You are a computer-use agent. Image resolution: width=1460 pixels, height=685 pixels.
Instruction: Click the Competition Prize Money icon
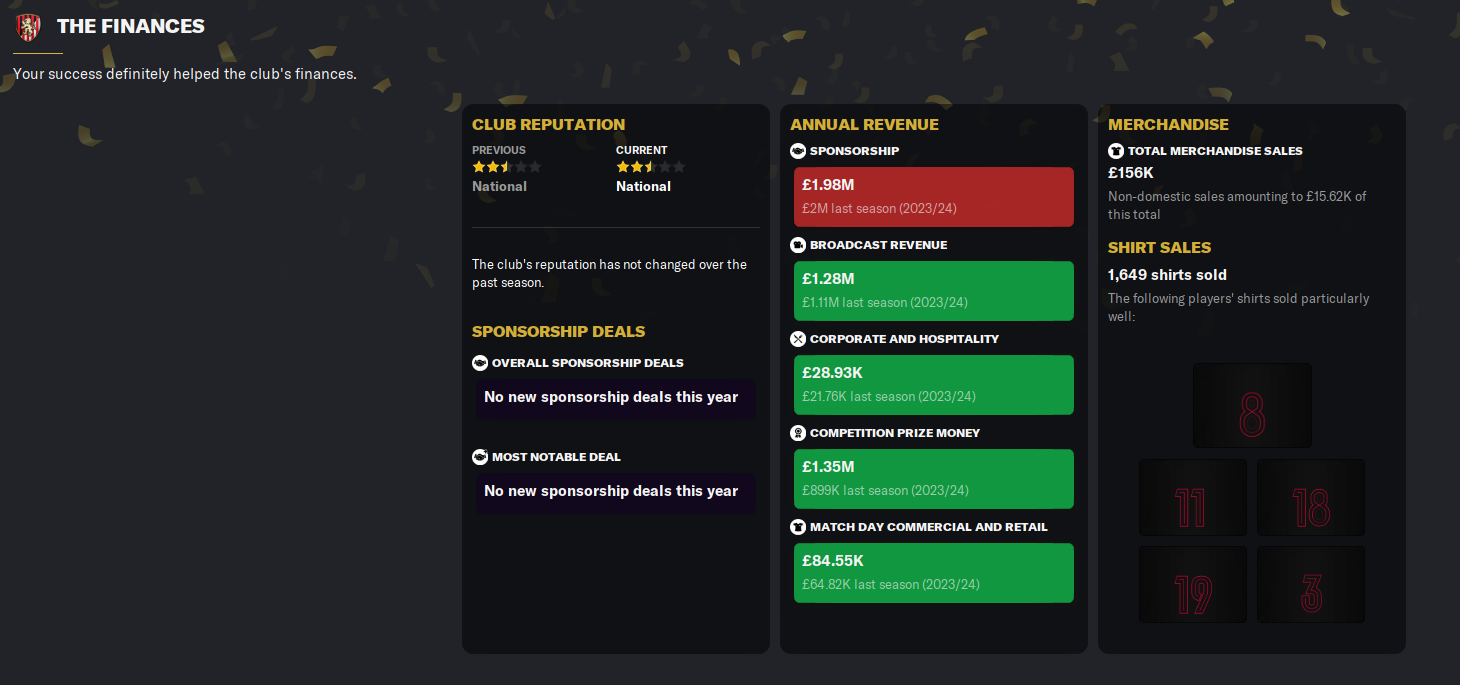pyautogui.click(x=798, y=433)
